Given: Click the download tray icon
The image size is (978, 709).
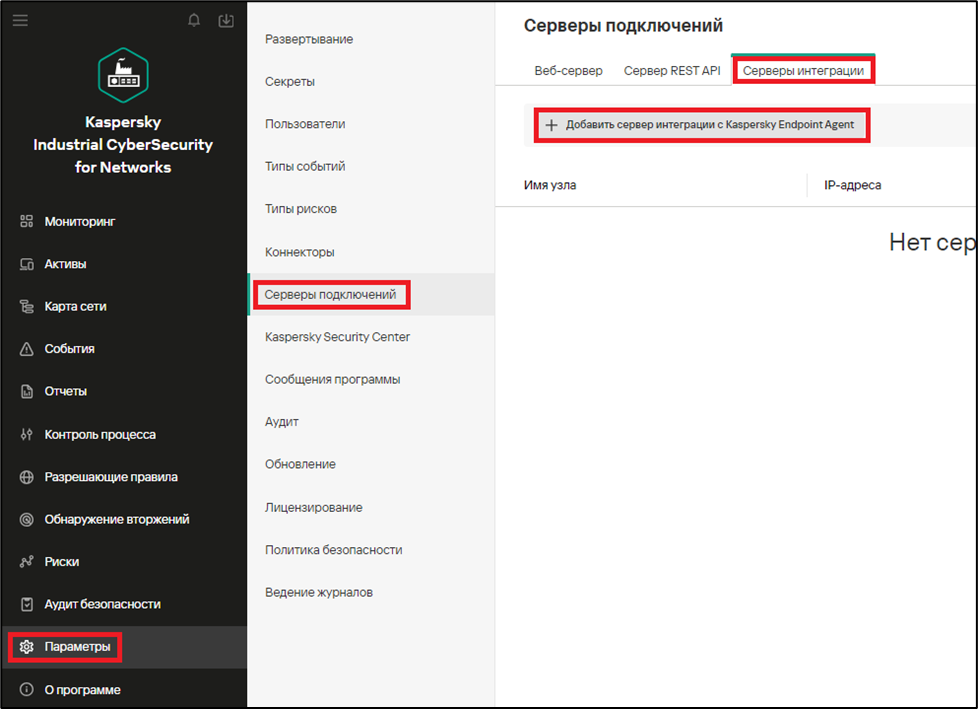Looking at the screenshot, I should (226, 21).
